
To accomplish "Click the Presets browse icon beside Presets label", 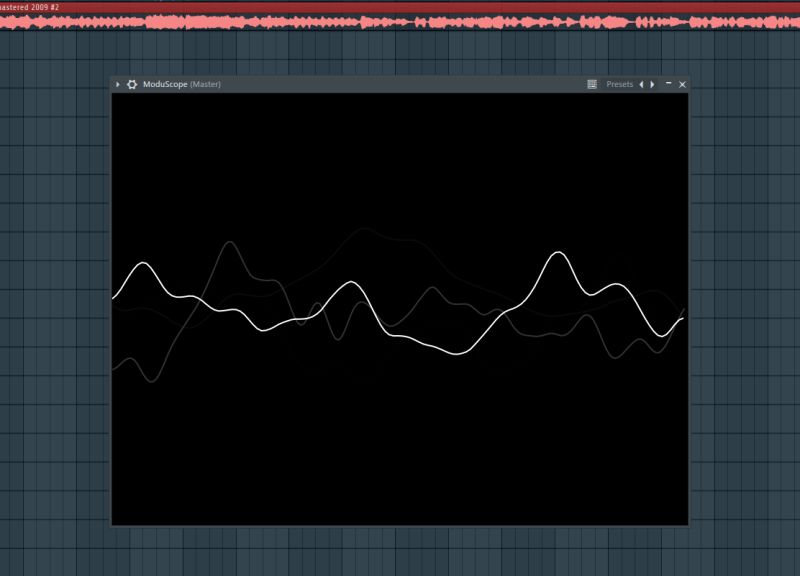I will (591, 84).
